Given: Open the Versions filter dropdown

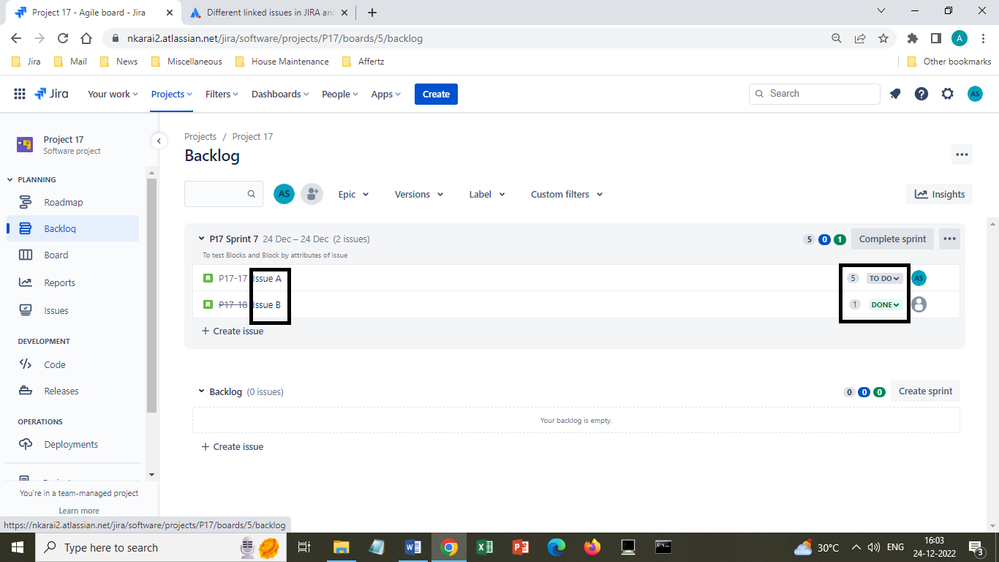Looking at the screenshot, I should [419, 194].
